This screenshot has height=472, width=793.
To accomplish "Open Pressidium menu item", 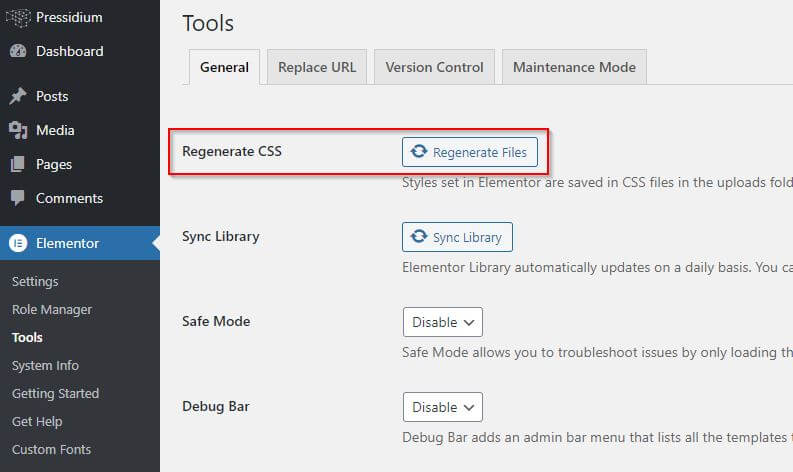I will pyautogui.click(x=80, y=18).
